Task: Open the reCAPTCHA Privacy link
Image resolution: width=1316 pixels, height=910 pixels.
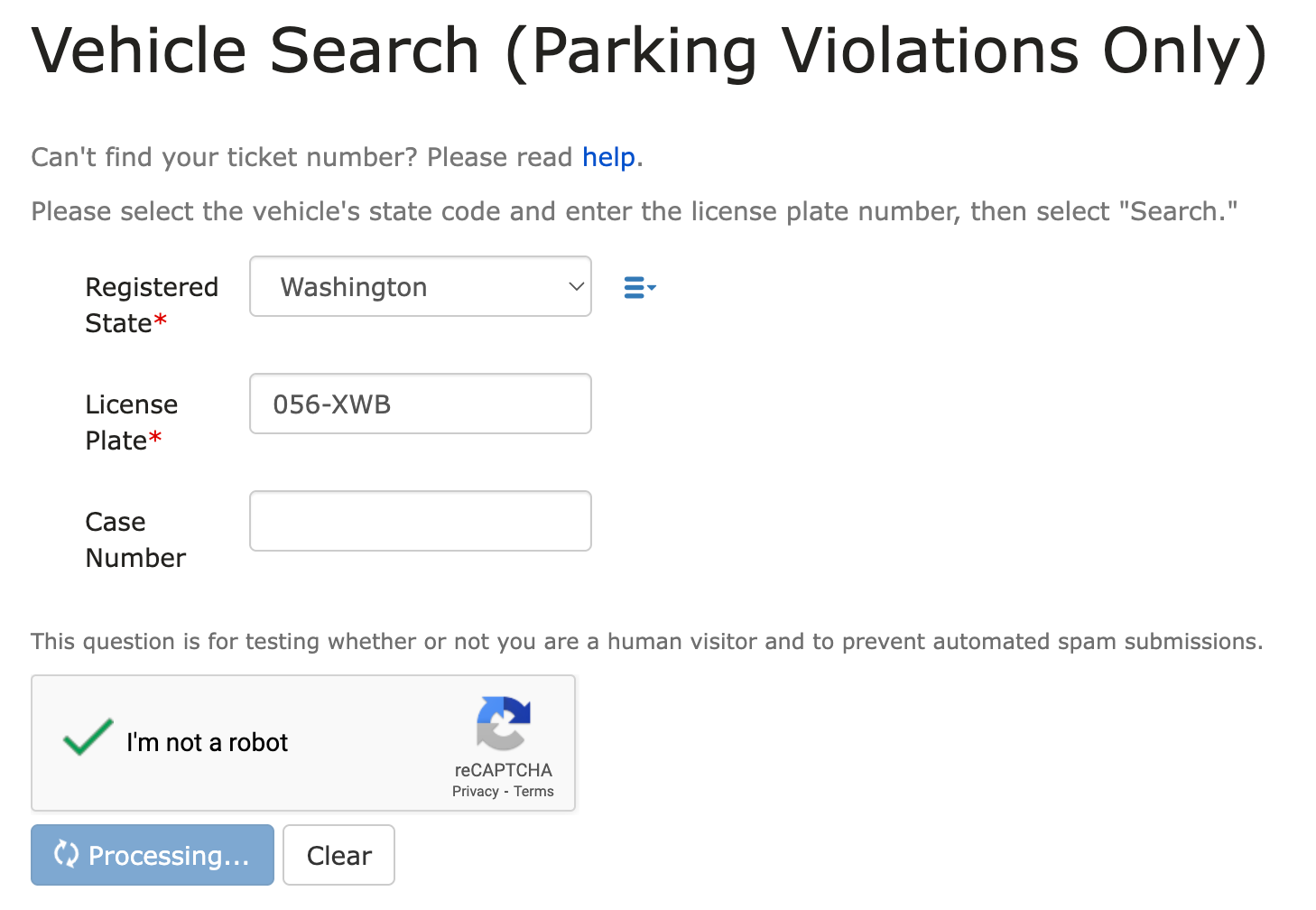Action: tap(476, 792)
